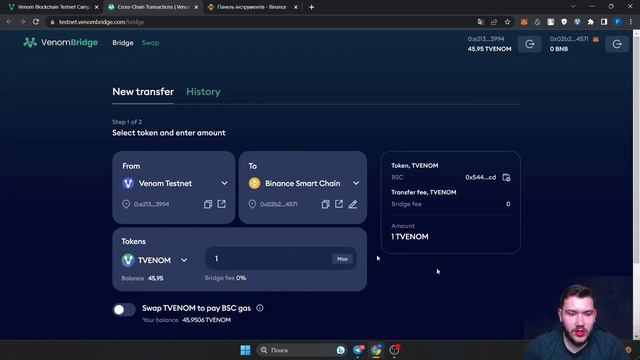Open the browser extensions puzzle menu
Screen dimensions: 640x360
coord(591,22)
